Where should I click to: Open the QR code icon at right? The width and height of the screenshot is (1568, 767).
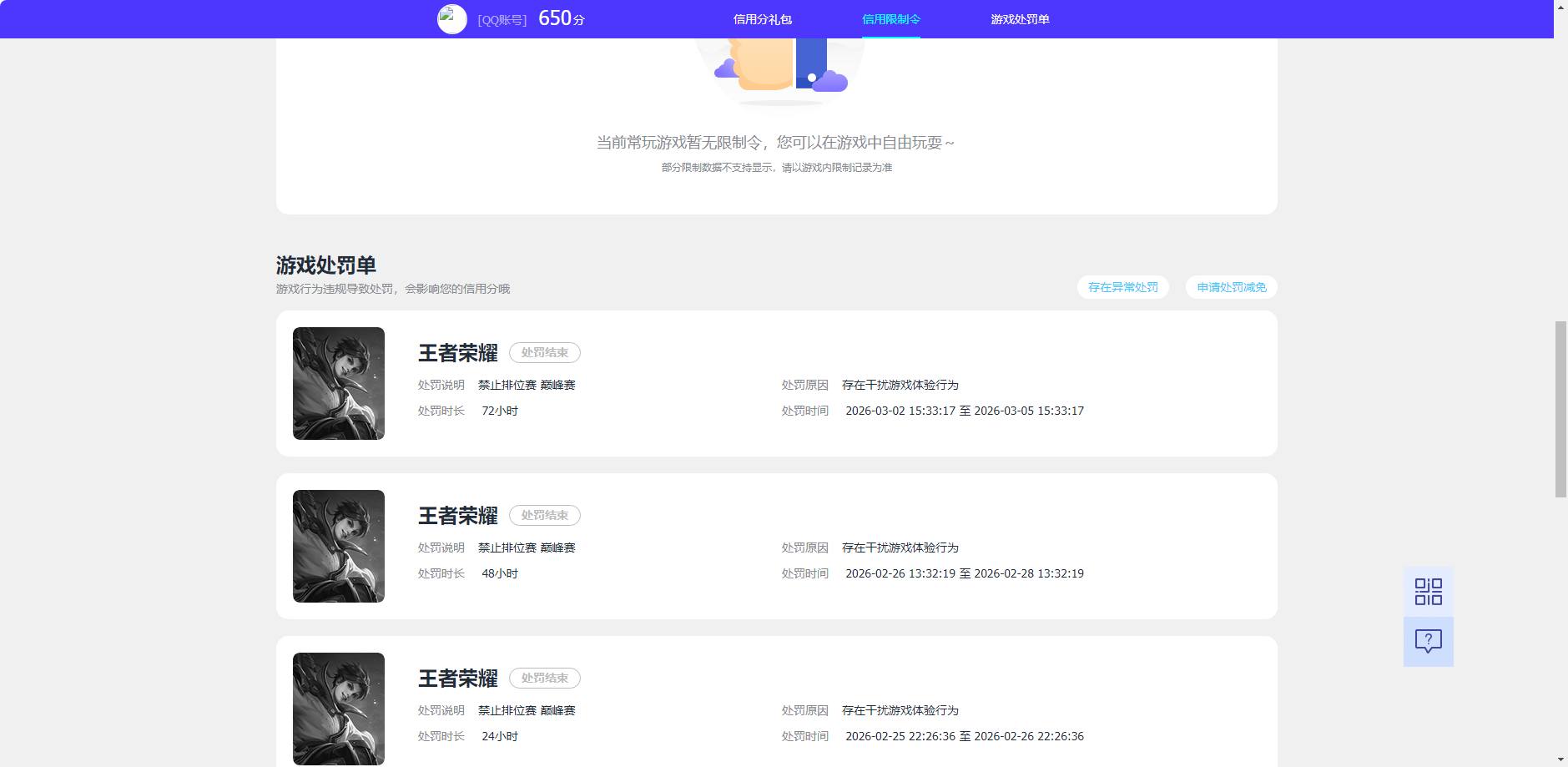(x=1428, y=592)
